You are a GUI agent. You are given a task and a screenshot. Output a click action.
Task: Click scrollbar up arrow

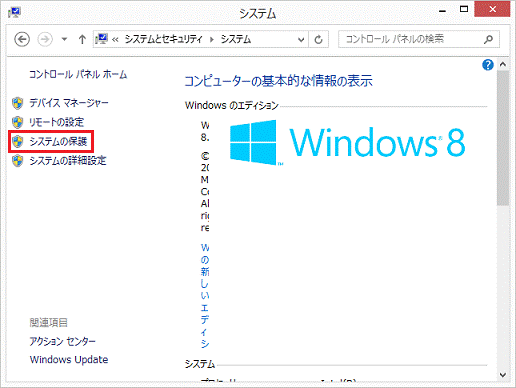click(x=503, y=64)
